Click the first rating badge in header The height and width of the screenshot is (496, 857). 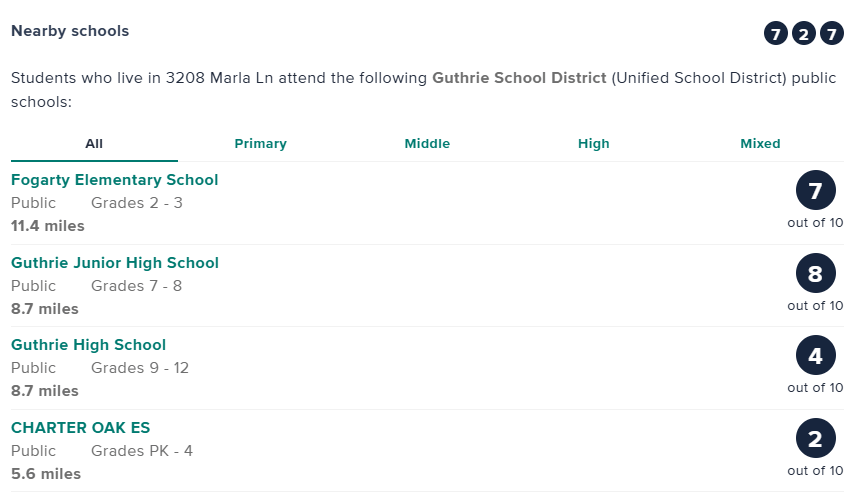[776, 34]
